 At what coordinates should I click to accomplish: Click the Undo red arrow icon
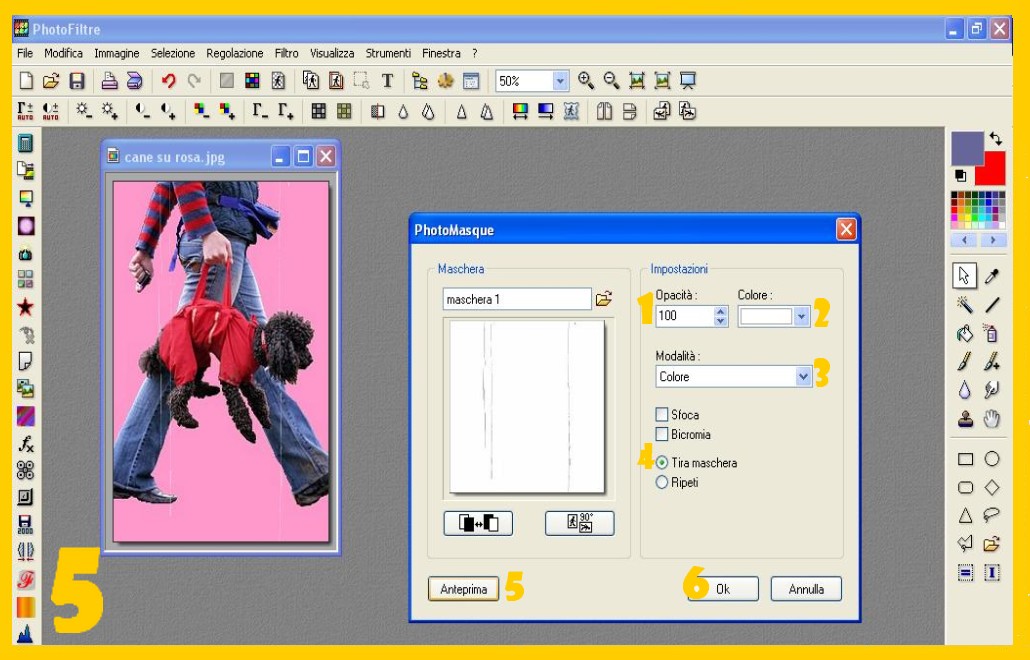point(168,81)
